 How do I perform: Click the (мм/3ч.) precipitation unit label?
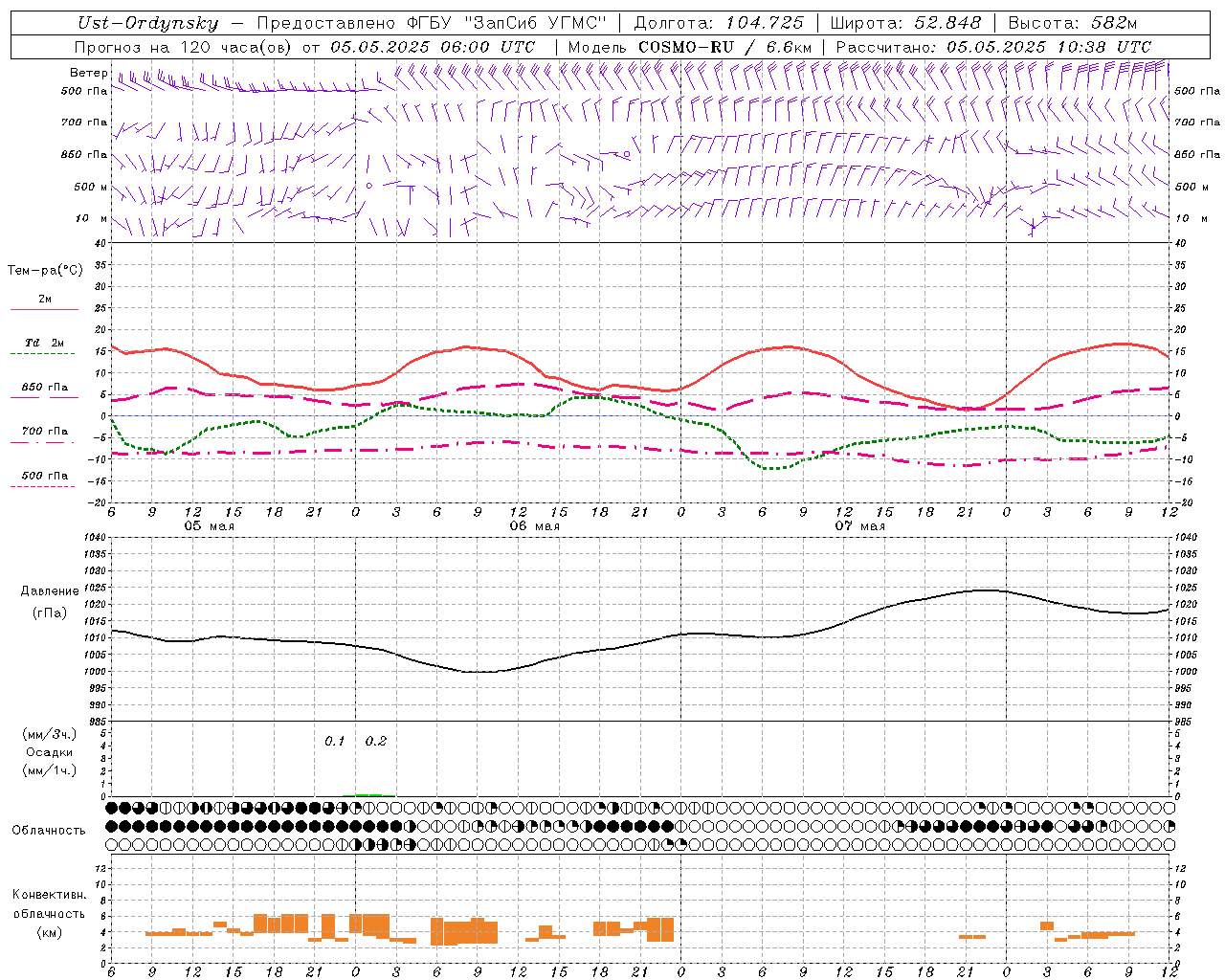click(x=50, y=734)
